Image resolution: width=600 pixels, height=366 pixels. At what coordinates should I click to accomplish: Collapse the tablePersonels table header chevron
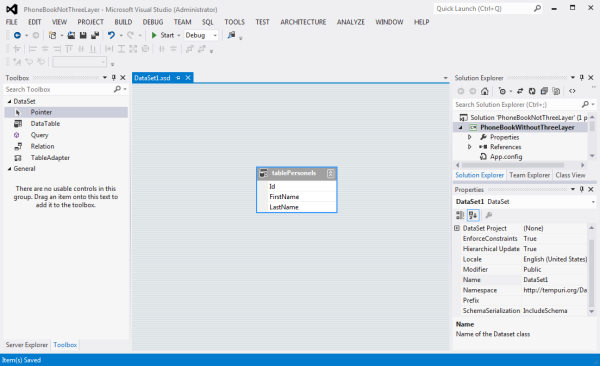pyautogui.click(x=330, y=173)
